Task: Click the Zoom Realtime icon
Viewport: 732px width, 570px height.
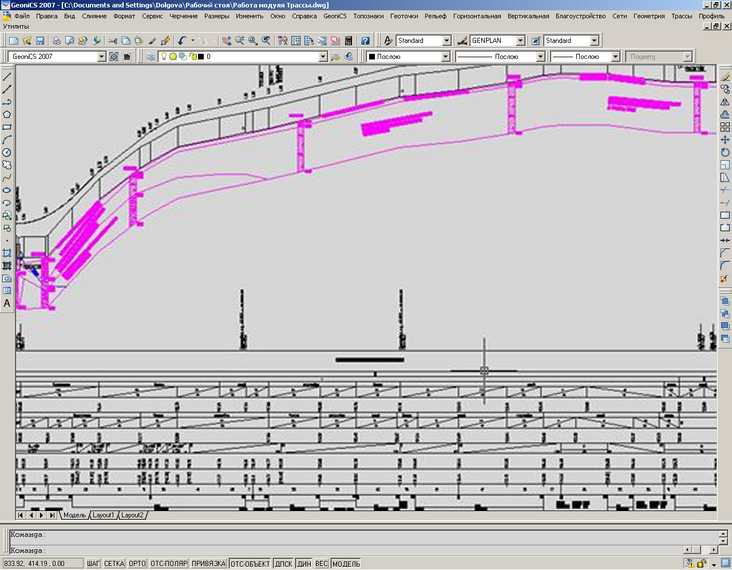Action: 239,41
